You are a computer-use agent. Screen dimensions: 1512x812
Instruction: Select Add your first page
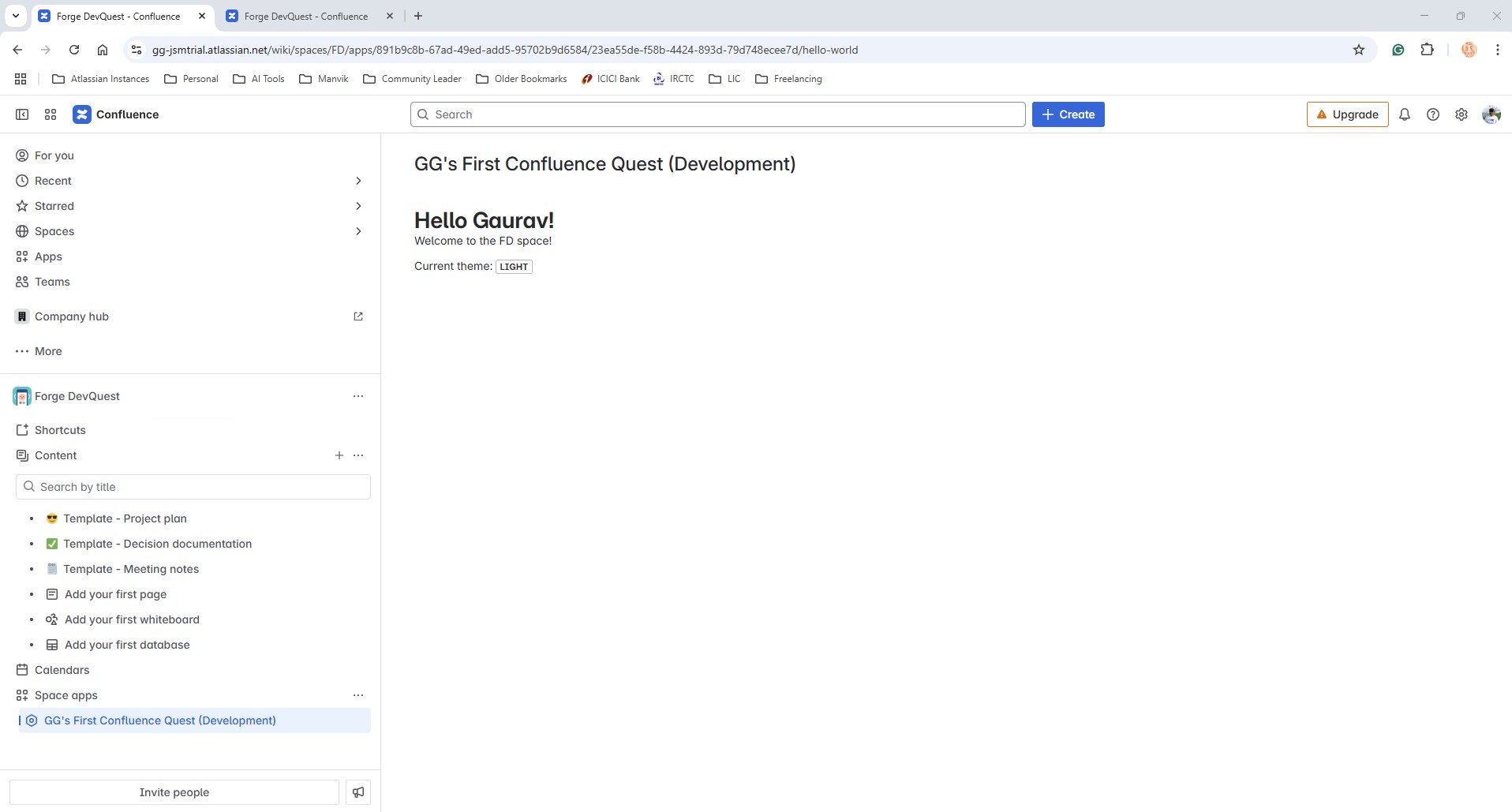point(115,594)
